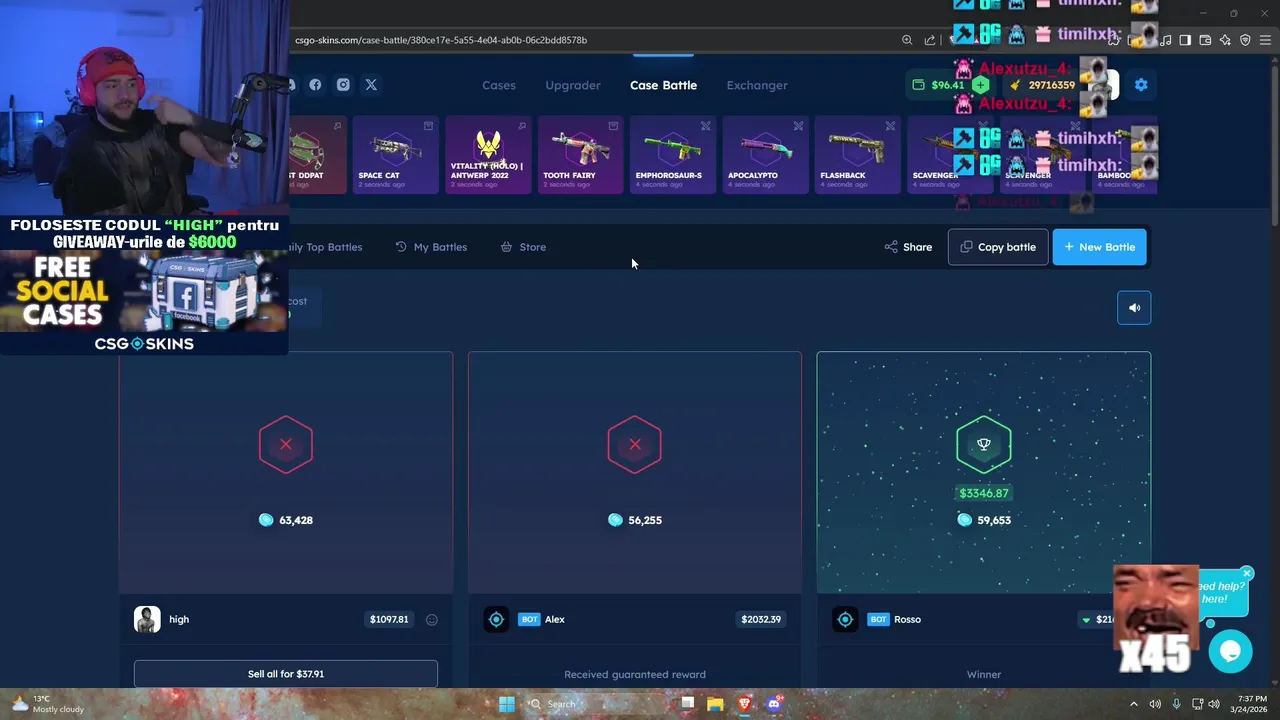Click the browser zoom magnifier icon
1280x720 pixels.
[907, 40]
